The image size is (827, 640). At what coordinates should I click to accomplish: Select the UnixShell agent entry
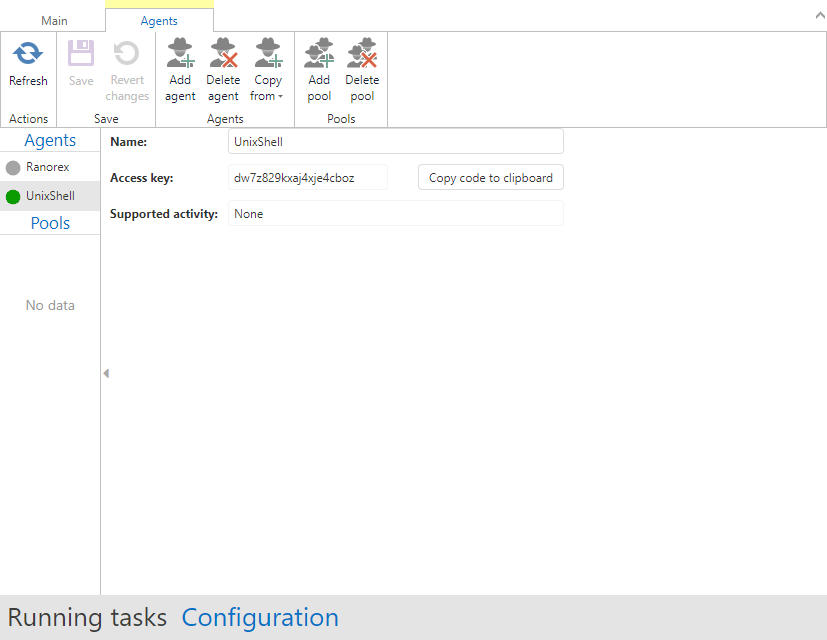(x=50, y=196)
